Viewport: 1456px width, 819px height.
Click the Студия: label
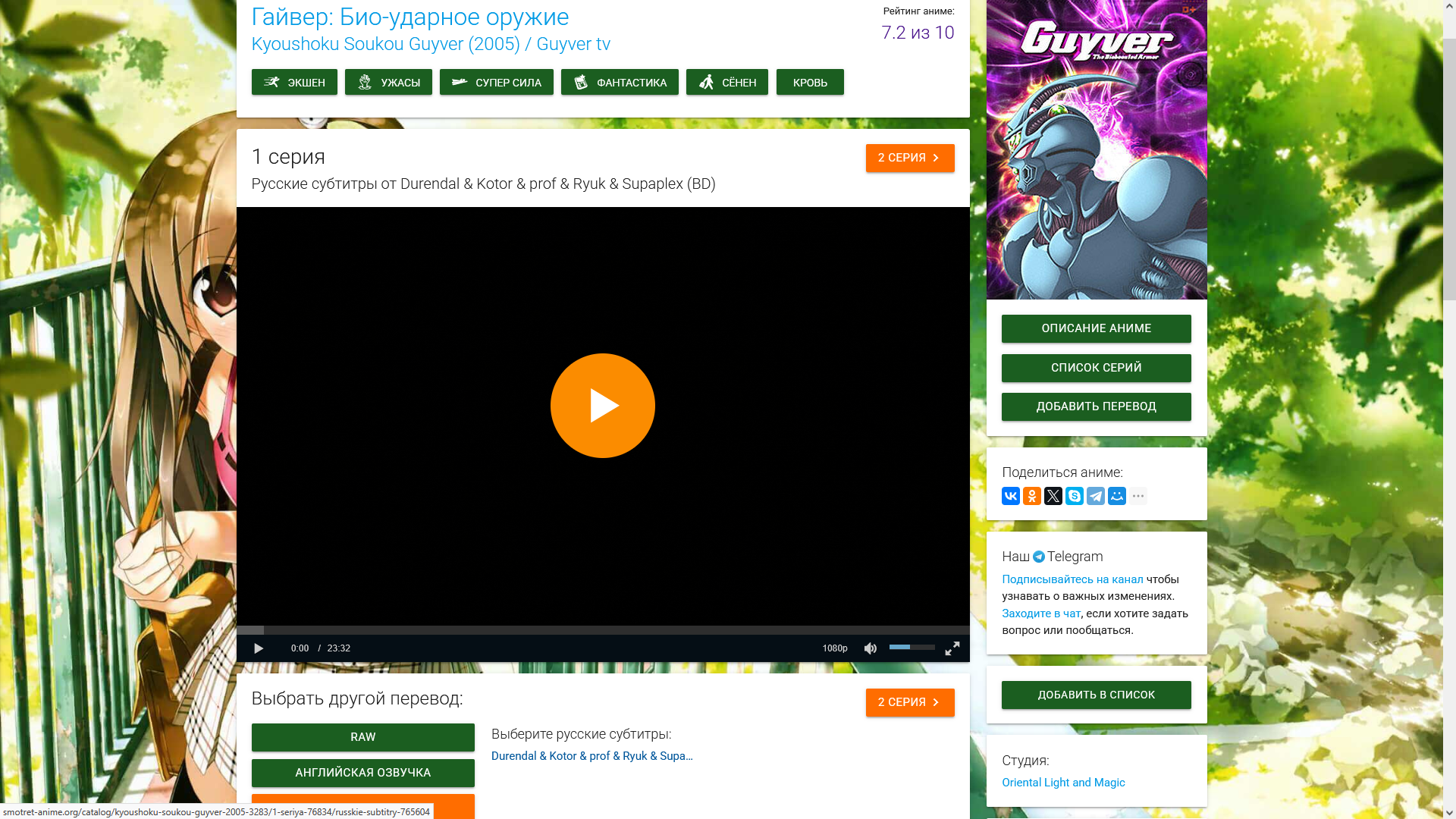1025,761
